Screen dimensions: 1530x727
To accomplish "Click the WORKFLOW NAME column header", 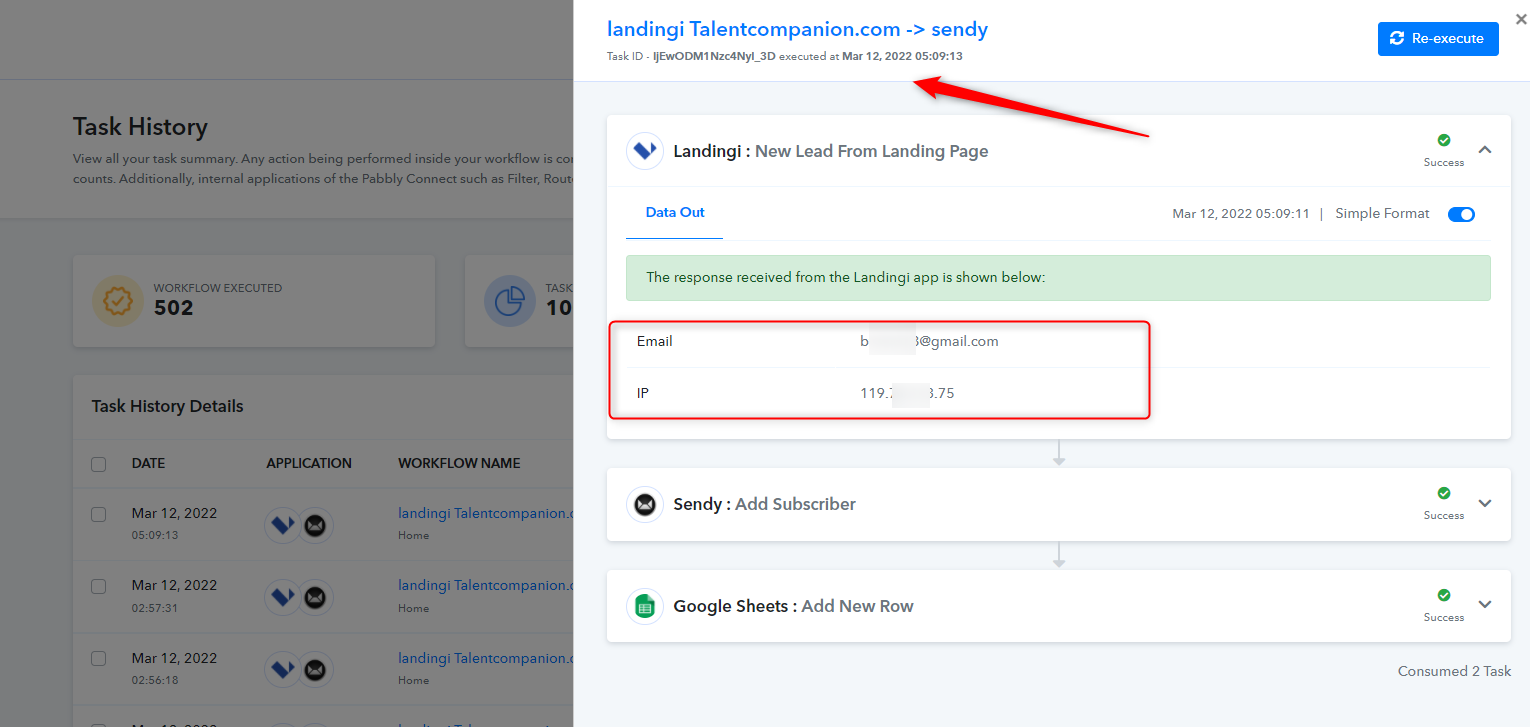I will (459, 463).
